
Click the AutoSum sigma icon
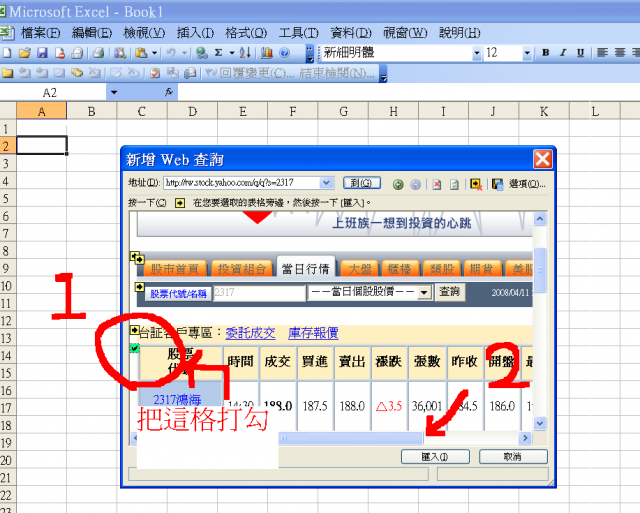[x=219, y=53]
